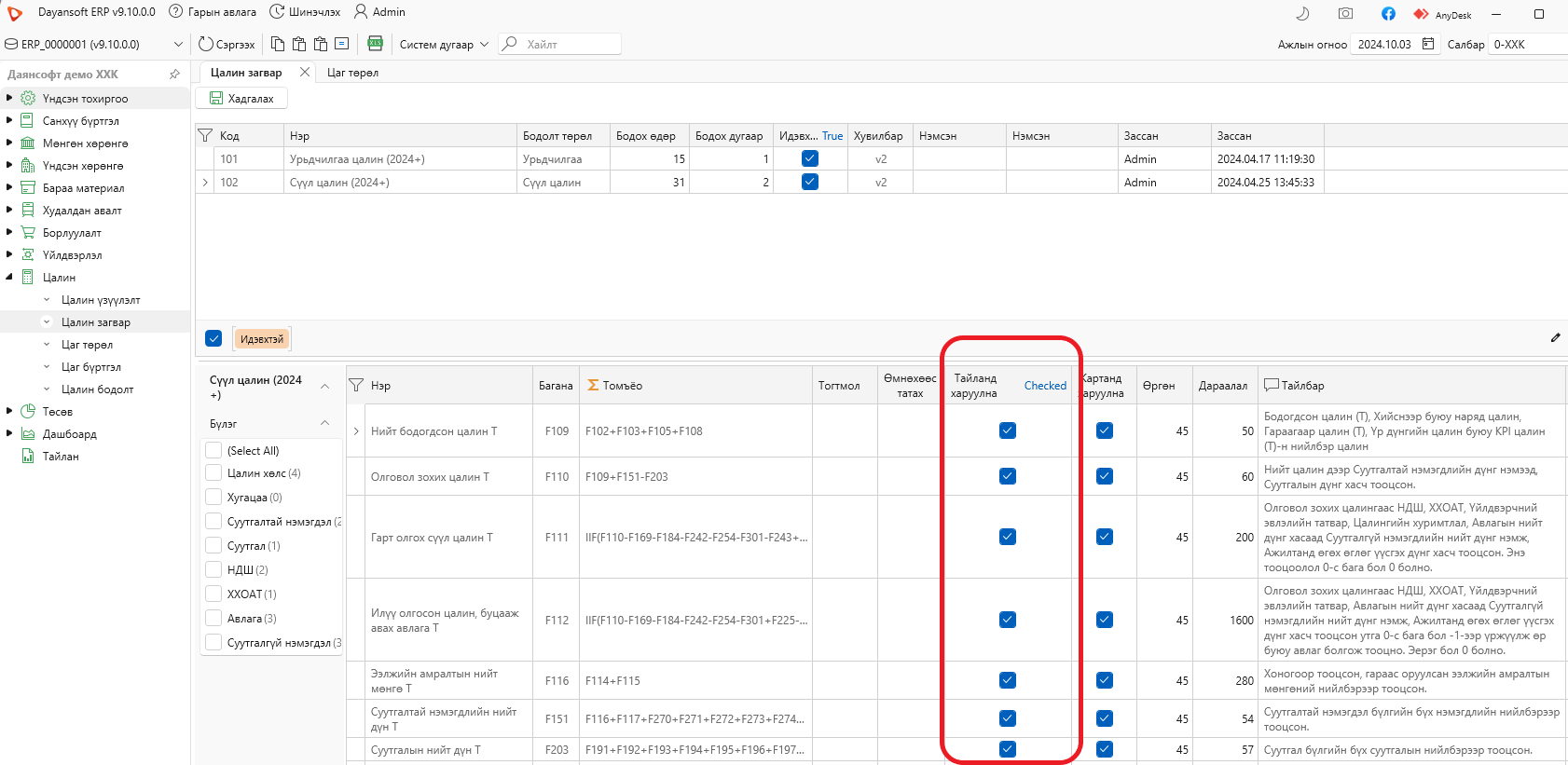Click the Идэвхтэй orange filter tag
Screen dimensions: 1568x765
[x=262, y=339]
